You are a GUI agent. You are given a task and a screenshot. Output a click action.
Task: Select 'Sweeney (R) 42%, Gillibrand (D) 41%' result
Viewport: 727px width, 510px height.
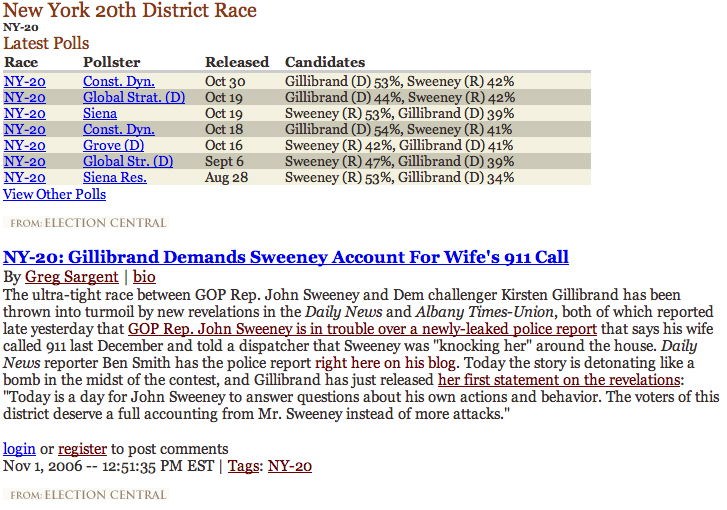399,146
